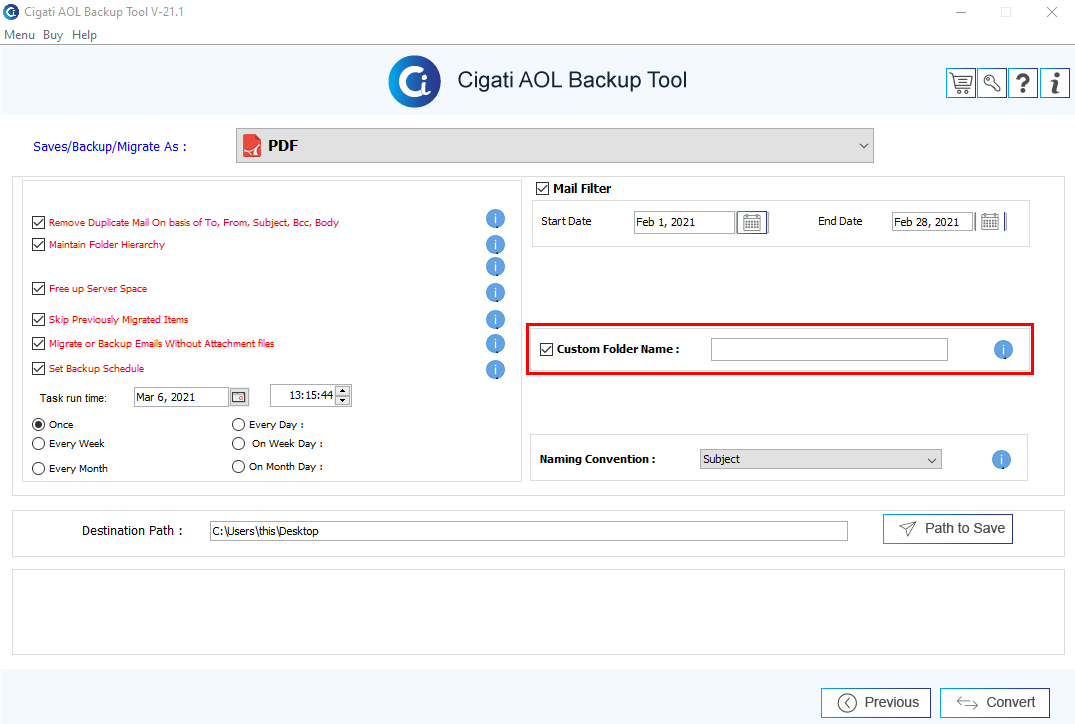This screenshot has height=724, width=1075.
Task: Click the info icon beside Custom Folder Name
Action: click(1003, 350)
